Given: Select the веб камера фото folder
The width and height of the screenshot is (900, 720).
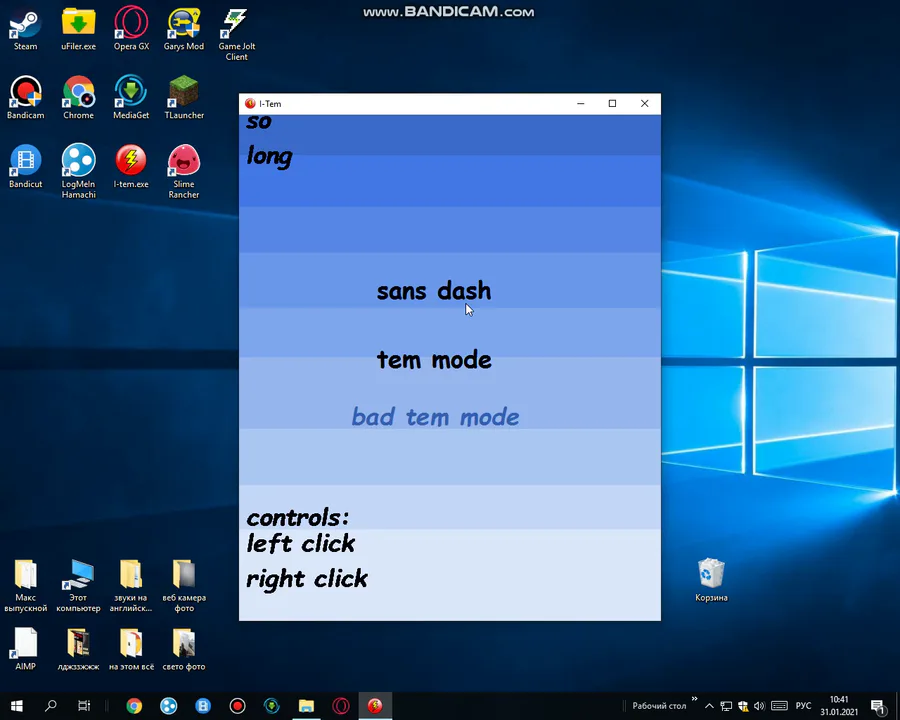Looking at the screenshot, I should pyautogui.click(x=184, y=585).
